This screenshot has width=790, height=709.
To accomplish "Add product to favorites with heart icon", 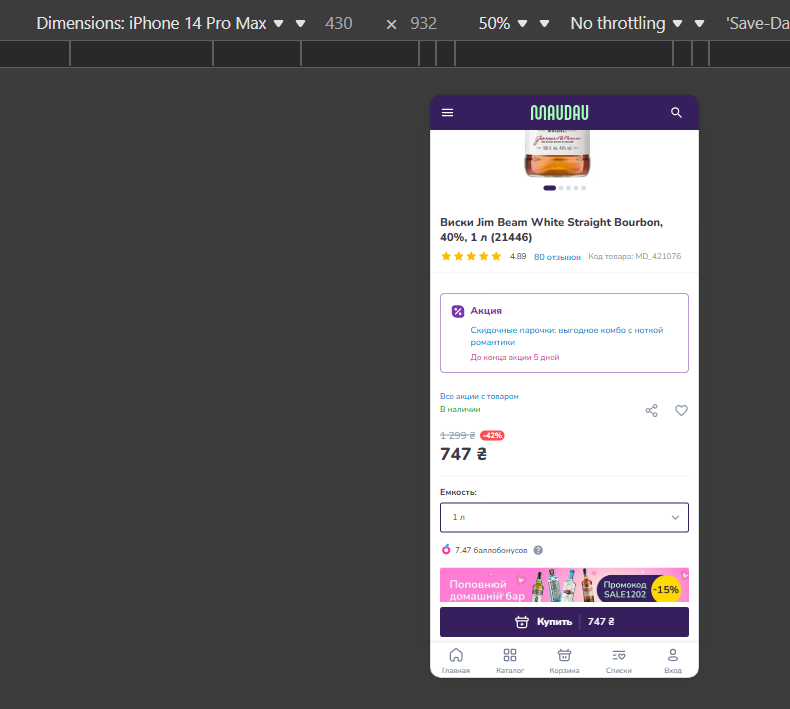I will coord(681,410).
